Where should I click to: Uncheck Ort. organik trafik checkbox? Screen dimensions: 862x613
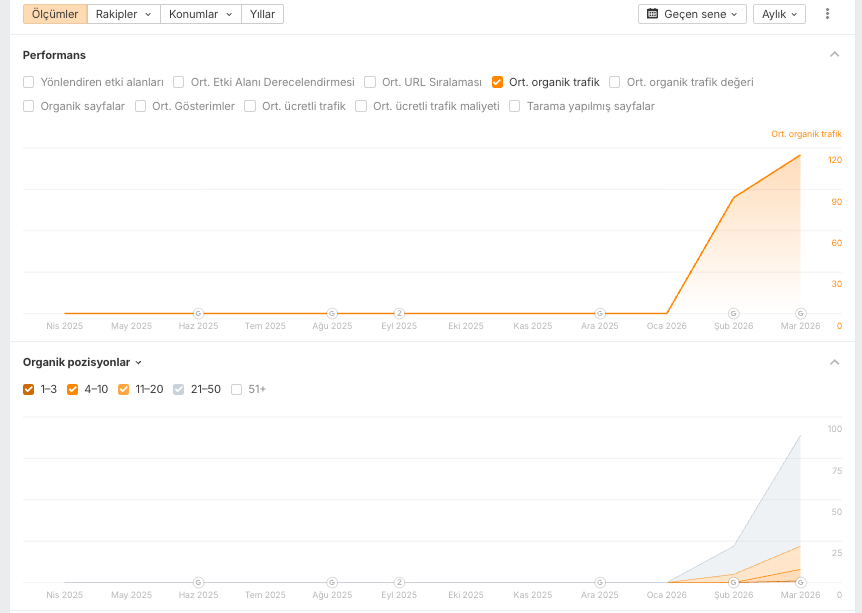coord(497,82)
